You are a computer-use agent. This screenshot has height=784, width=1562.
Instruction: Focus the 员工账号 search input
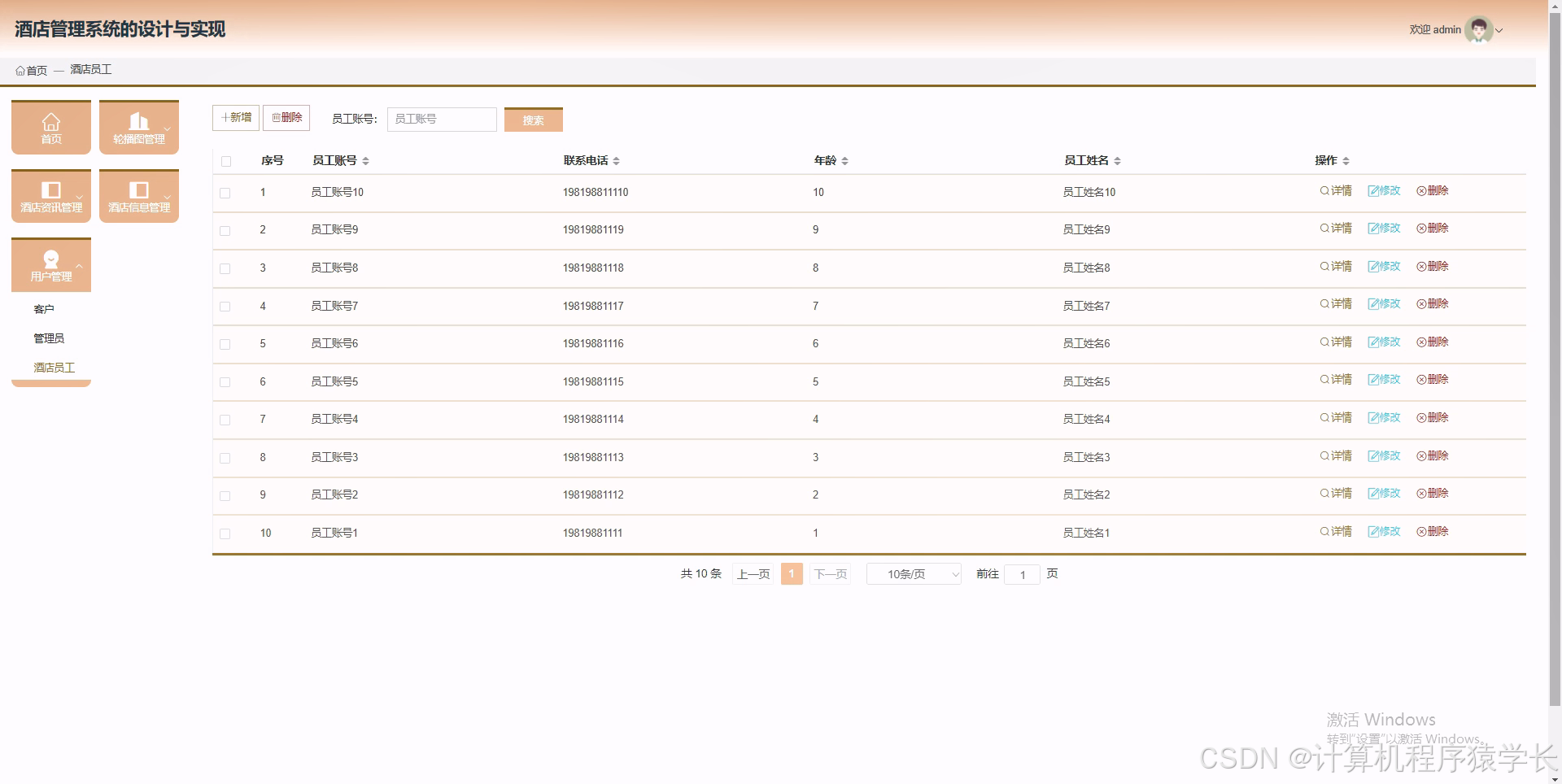(442, 120)
